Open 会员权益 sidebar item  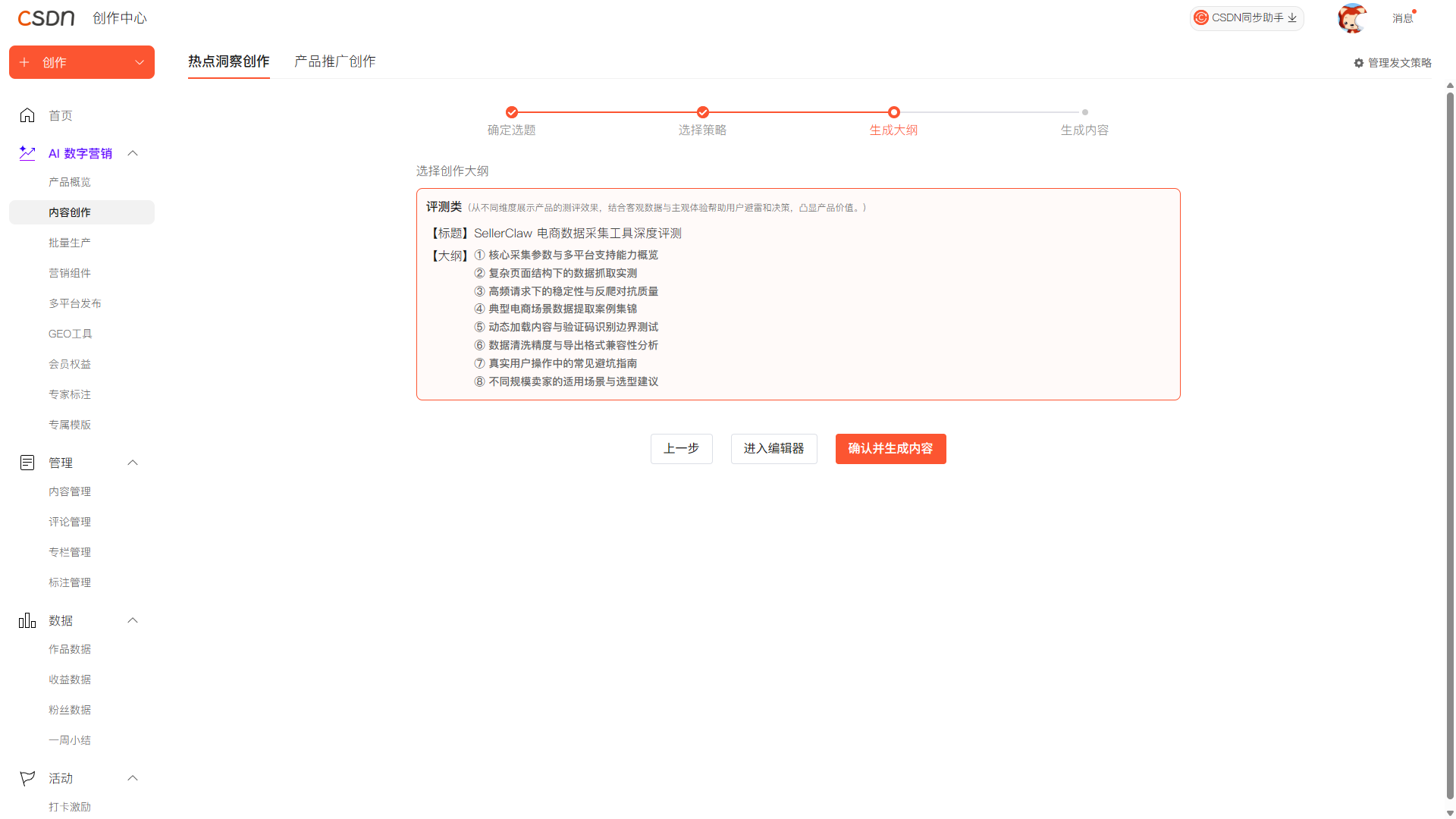pyautogui.click(x=70, y=364)
